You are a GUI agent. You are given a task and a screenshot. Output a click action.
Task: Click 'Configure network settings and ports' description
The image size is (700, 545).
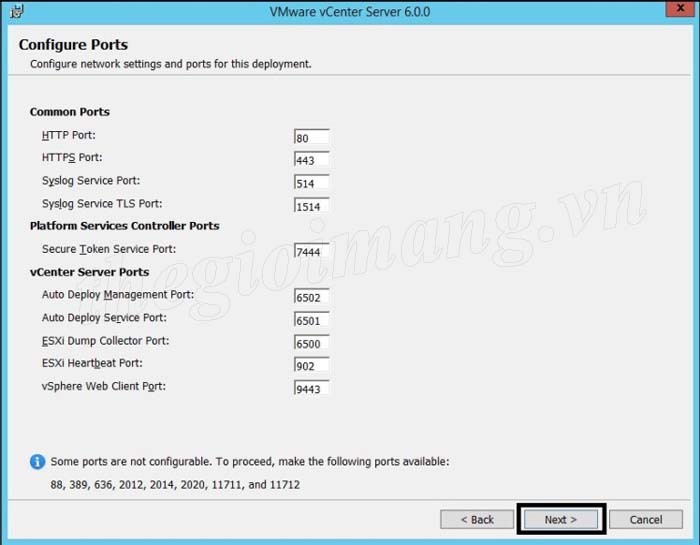click(171, 64)
